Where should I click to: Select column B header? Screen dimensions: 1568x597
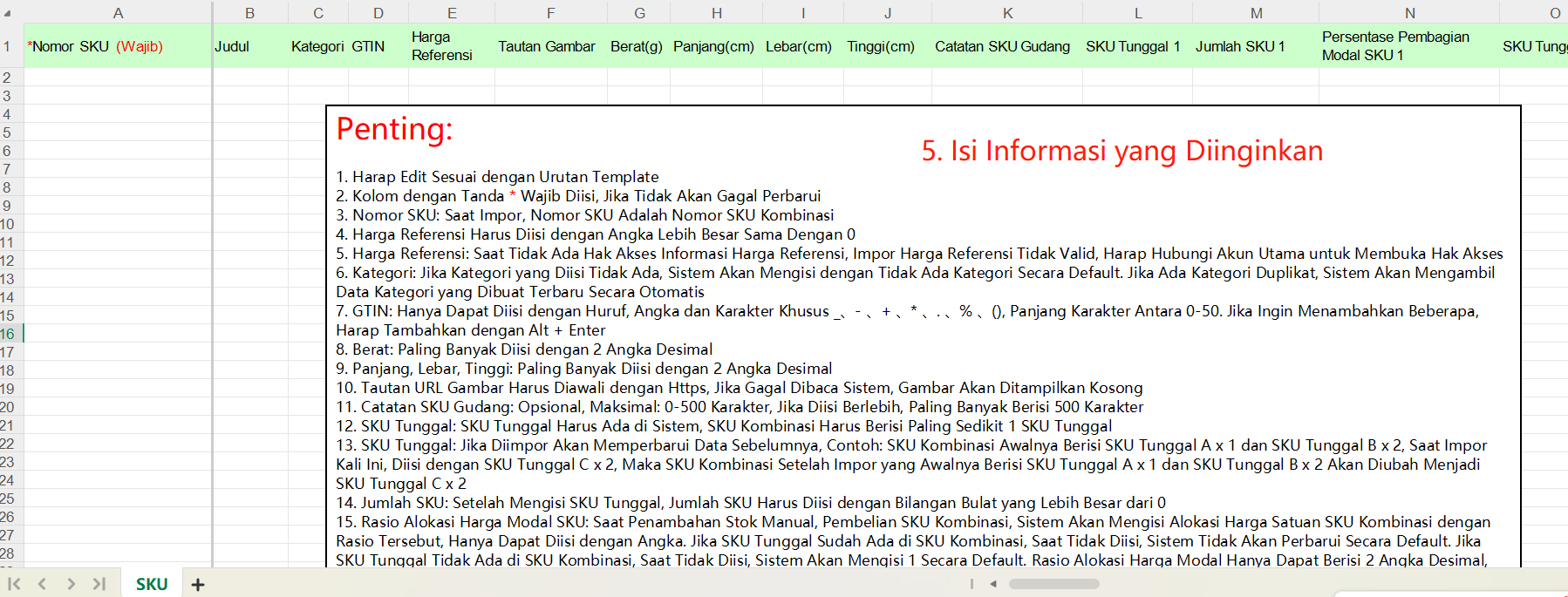click(x=250, y=13)
